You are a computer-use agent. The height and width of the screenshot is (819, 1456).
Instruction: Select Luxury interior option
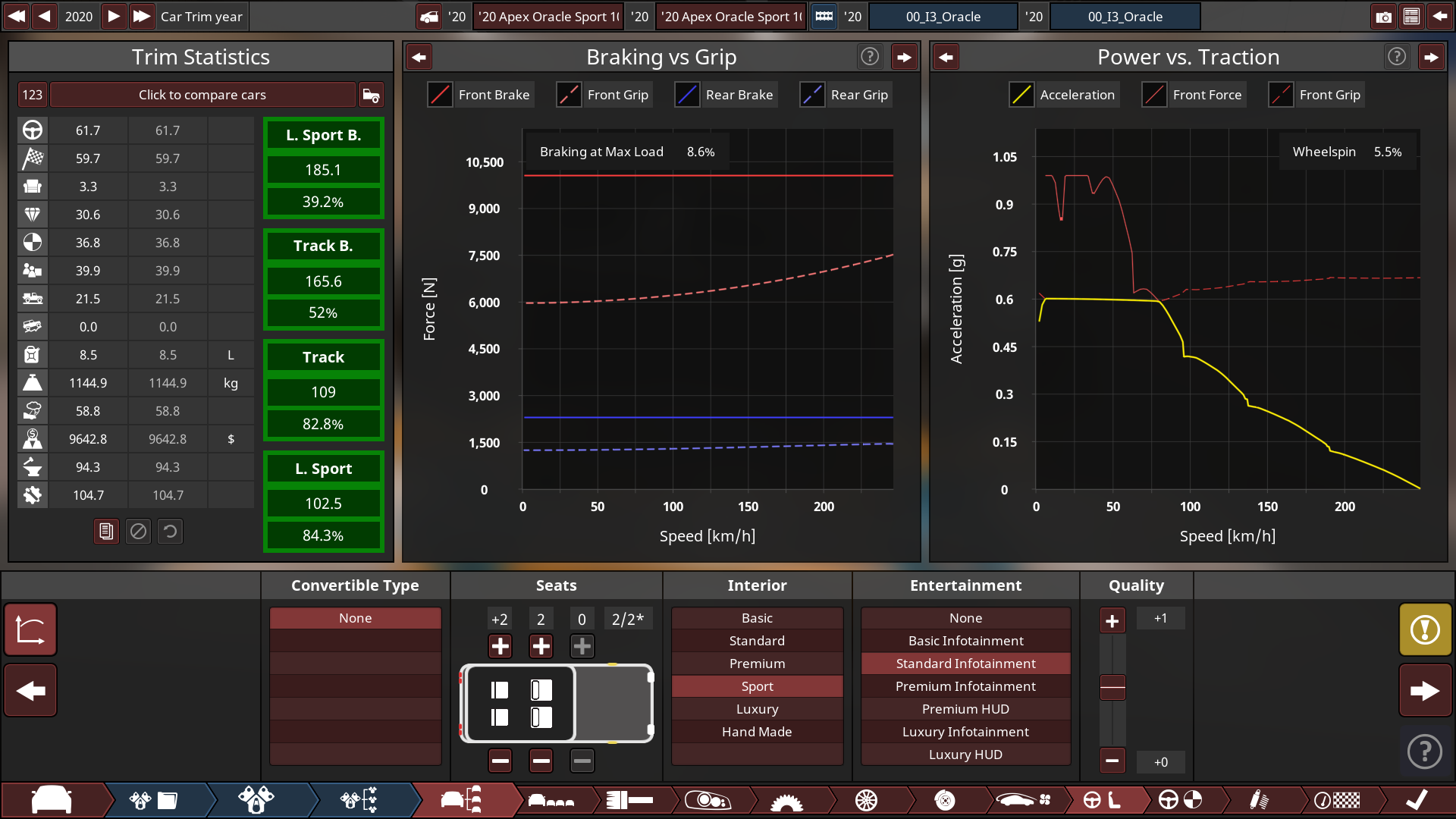coord(757,709)
